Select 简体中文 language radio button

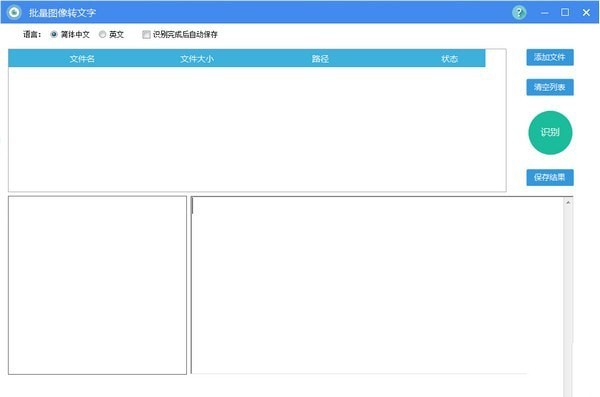click(54, 34)
